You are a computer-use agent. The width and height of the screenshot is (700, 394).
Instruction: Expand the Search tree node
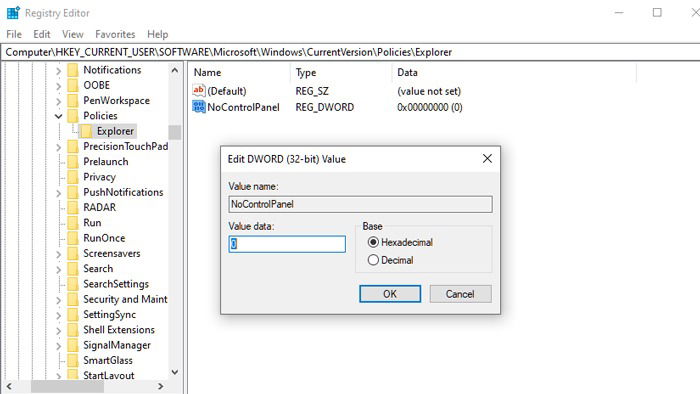58,269
